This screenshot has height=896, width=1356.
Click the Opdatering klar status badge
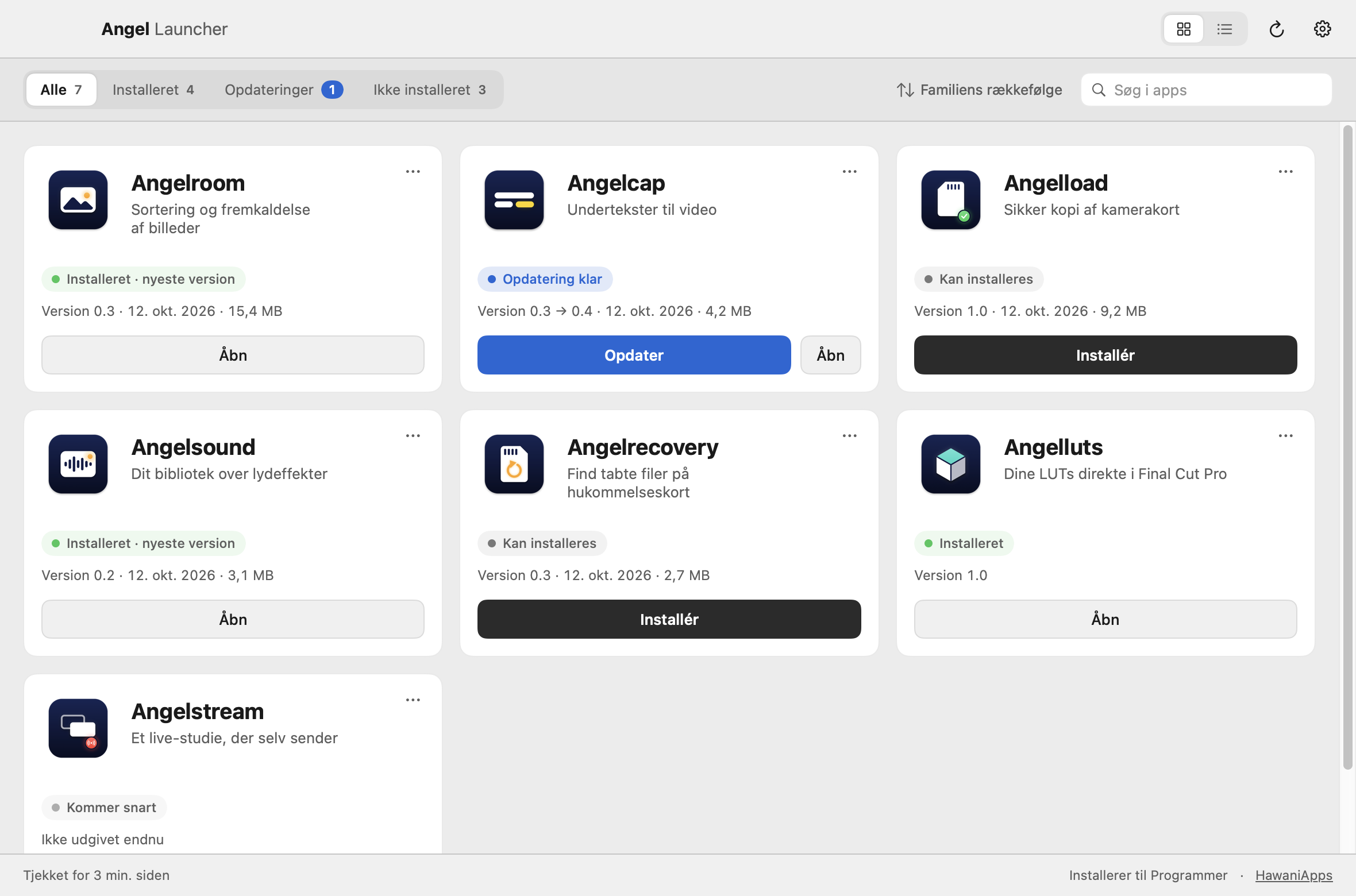coord(545,279)
